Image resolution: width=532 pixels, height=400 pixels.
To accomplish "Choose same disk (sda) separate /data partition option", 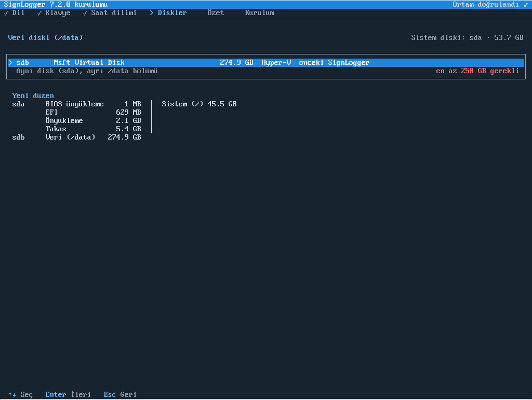I will (x=266, y=71).
